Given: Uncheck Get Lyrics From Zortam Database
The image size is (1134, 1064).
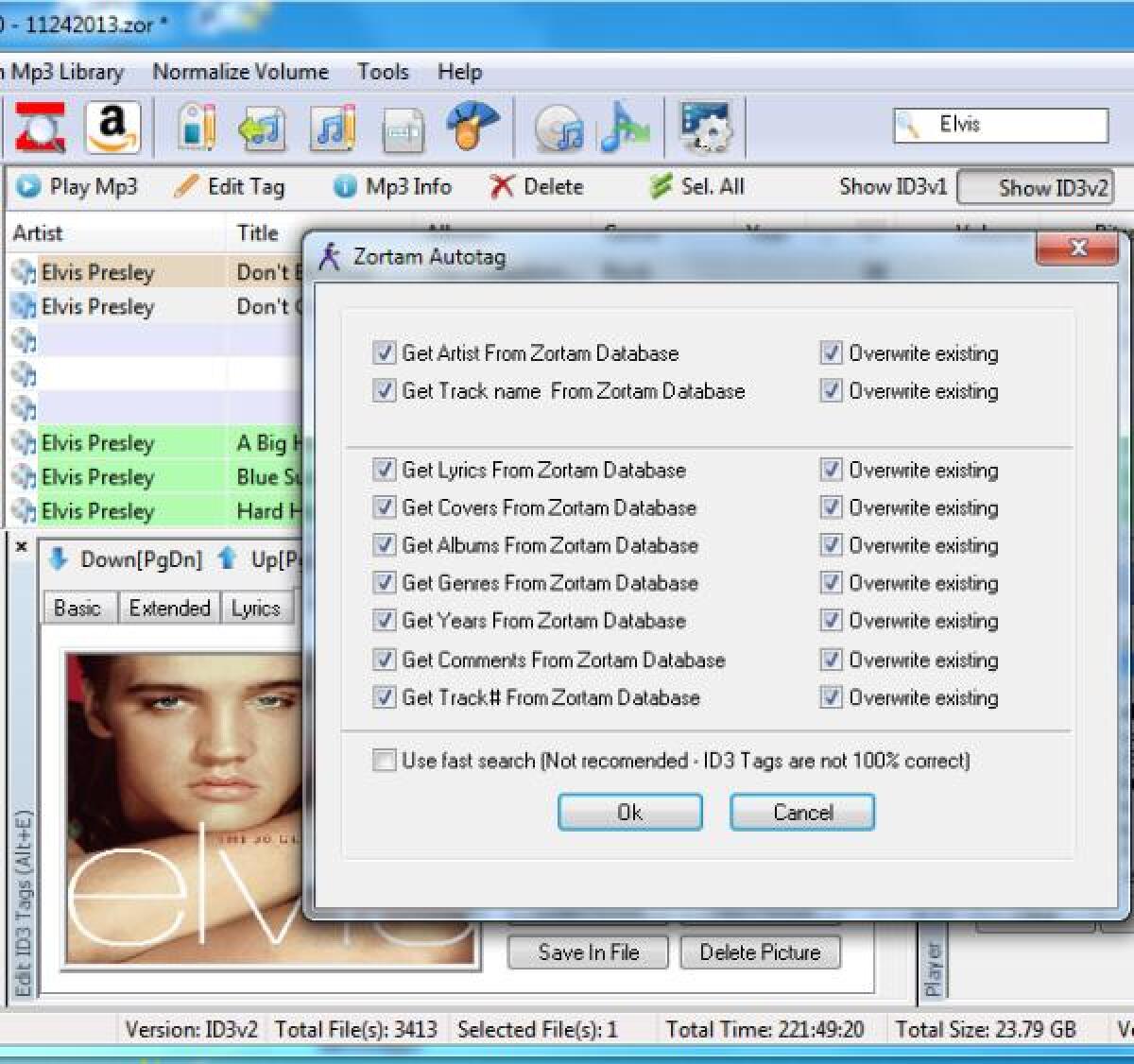Looking at the screenshot, I should coord(384,470).
